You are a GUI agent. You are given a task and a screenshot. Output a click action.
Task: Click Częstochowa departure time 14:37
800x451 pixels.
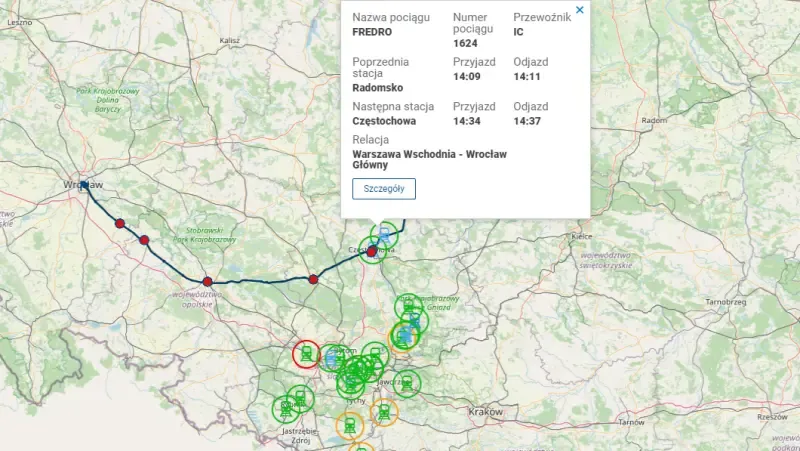pos(527,121)
